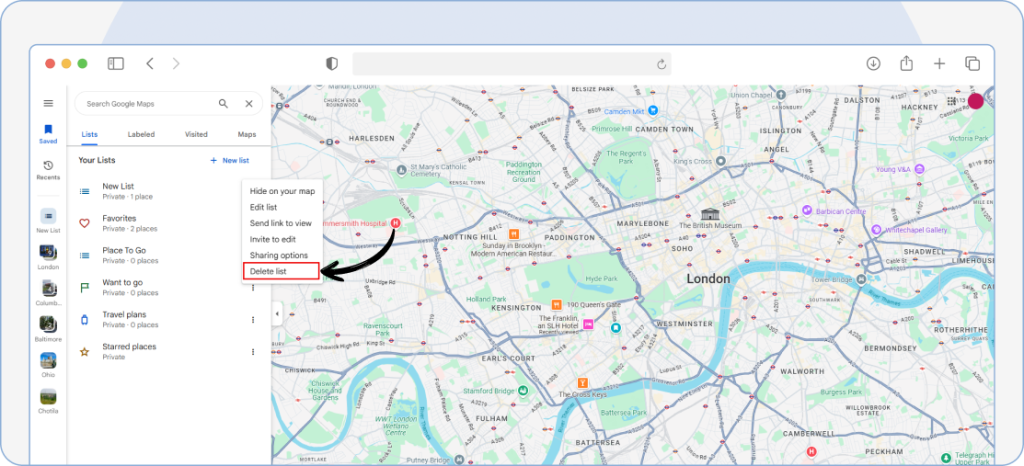Click the Travel plans suitcase icon
This screenshot has width=1024, height=466.
pos(84,319)
